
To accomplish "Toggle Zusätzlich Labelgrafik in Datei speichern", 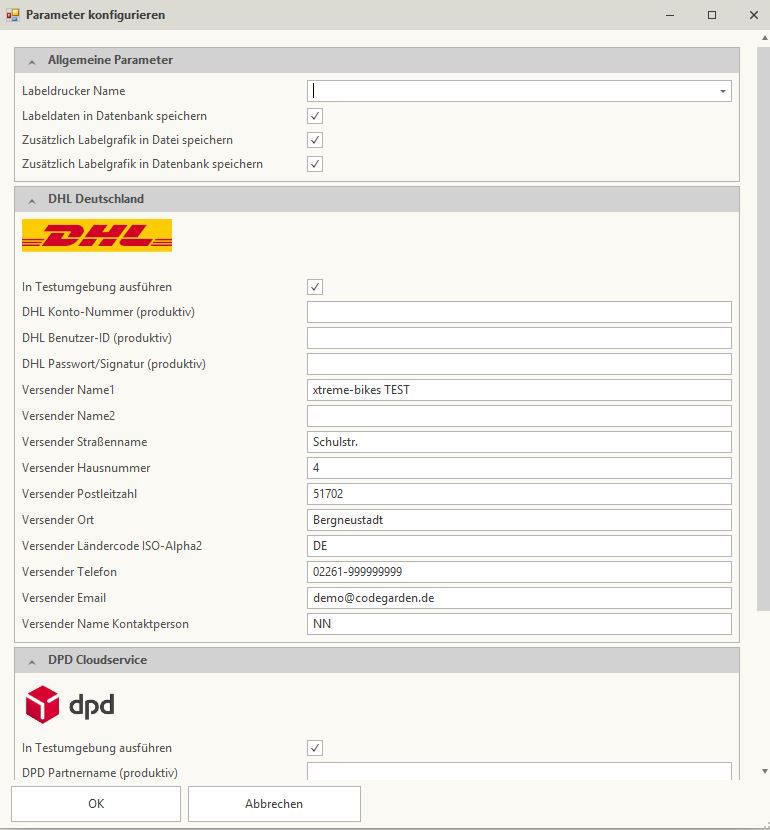I will [x=315, y=140].
